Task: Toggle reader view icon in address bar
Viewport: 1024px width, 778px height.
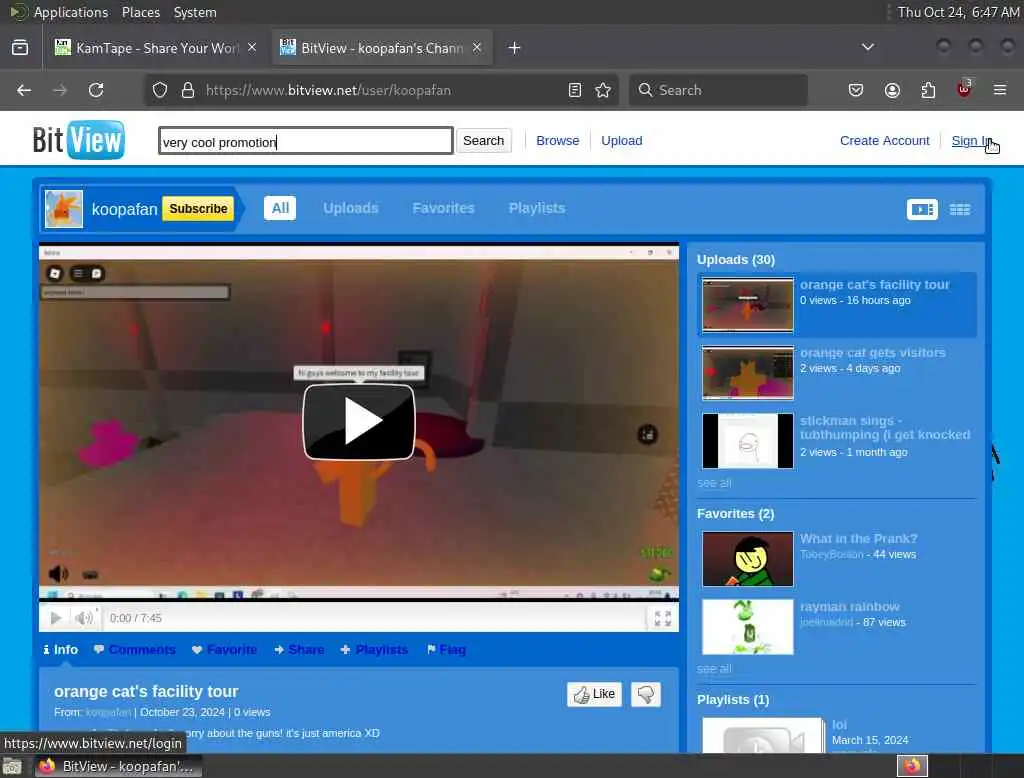Action: [575, 90]
